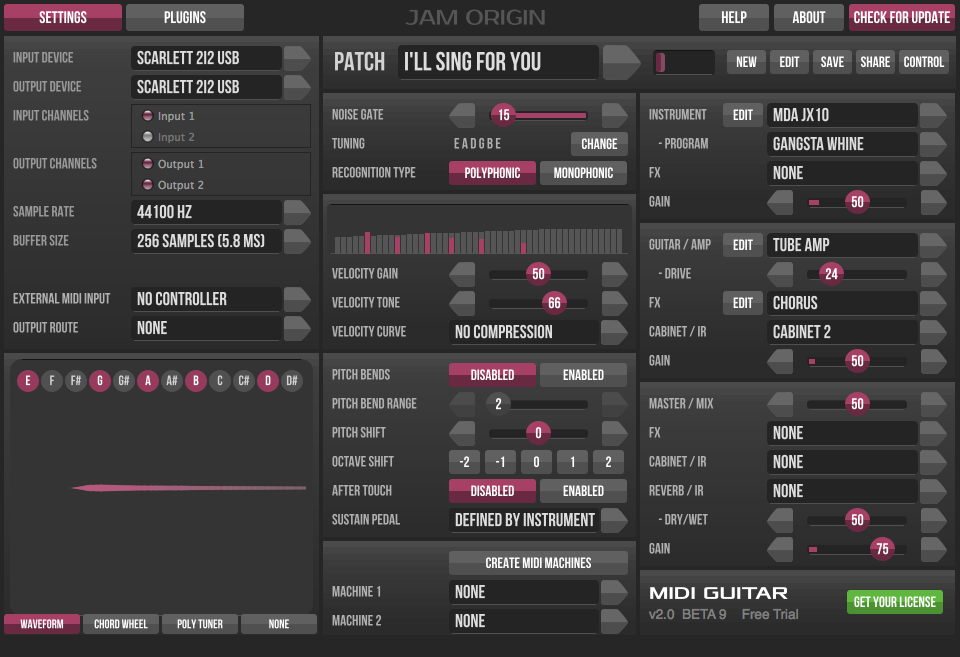This screenshot has width=960, height=657.
Task: Open Cabinet 2 selection dropdown
Action: [x=933, y=332]
